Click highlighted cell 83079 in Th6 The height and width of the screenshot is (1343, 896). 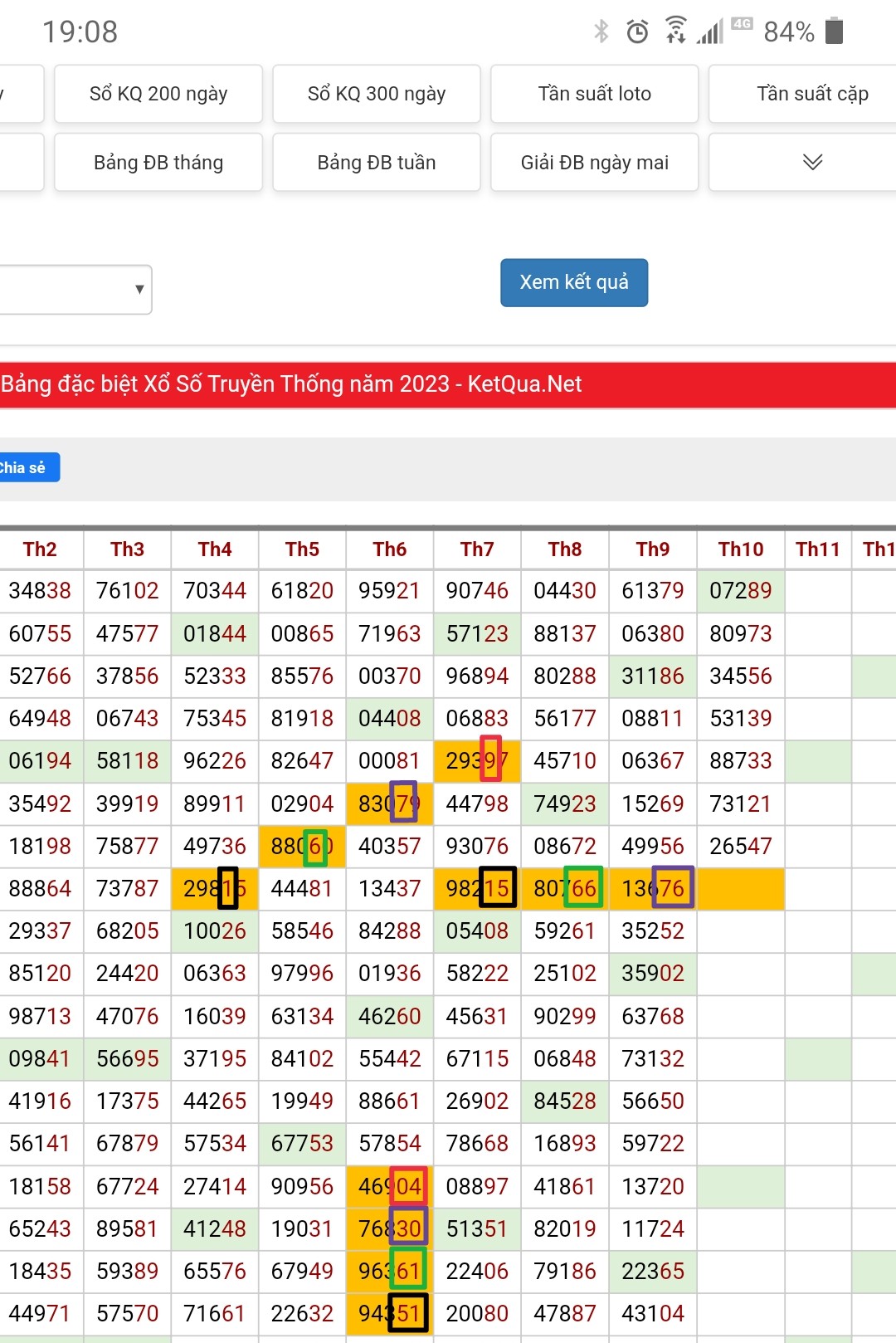390,804
